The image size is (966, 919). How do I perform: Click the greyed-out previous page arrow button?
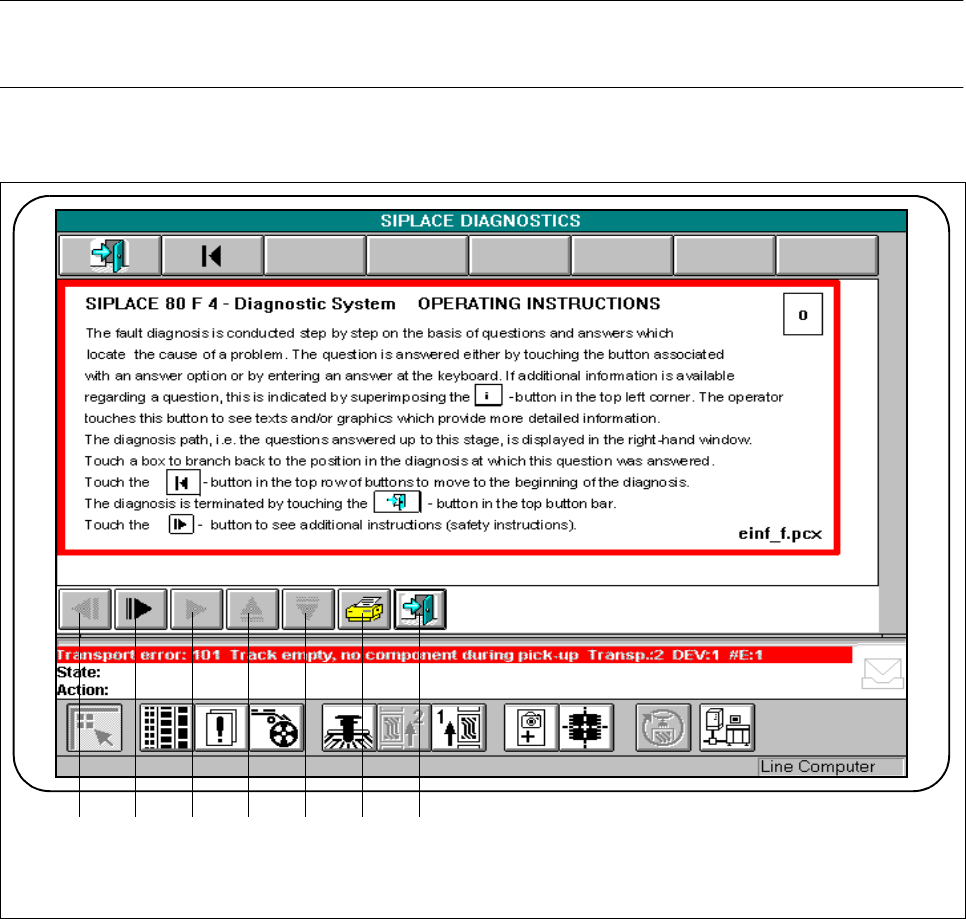(x=86, y=609)
